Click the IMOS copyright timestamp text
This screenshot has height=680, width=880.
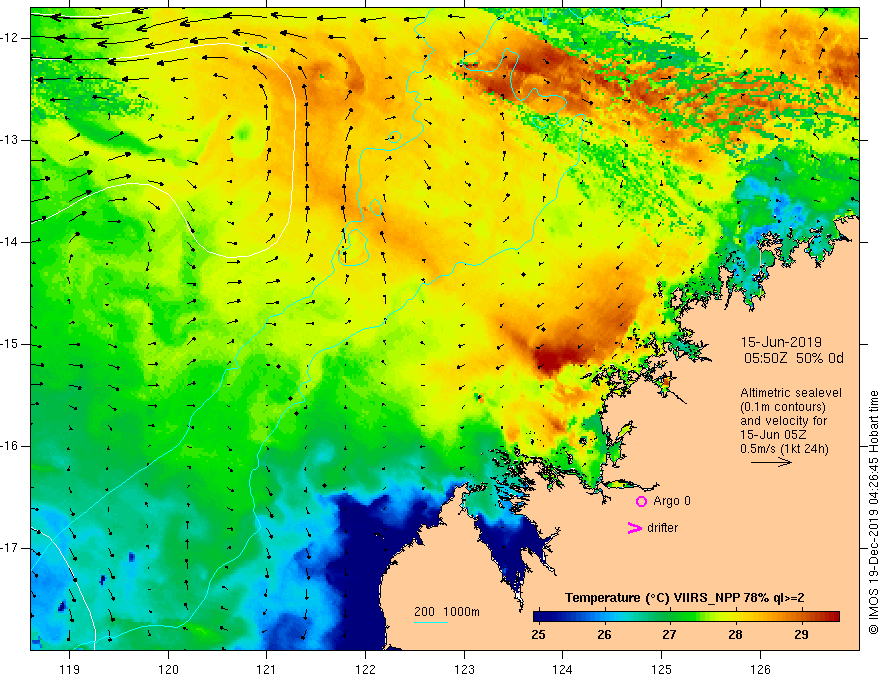[x=873, y=513]
